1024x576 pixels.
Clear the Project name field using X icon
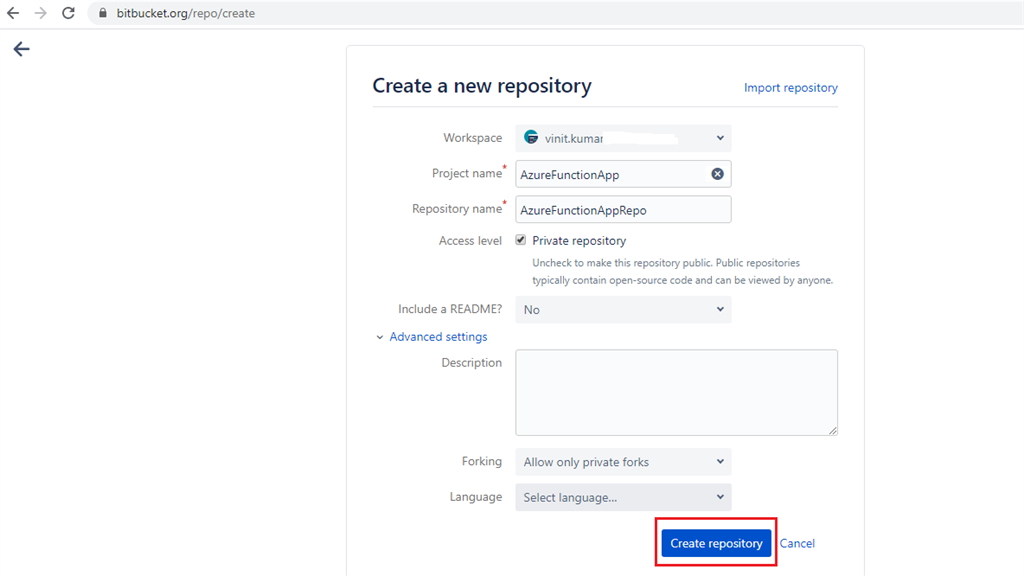point(717,173)
